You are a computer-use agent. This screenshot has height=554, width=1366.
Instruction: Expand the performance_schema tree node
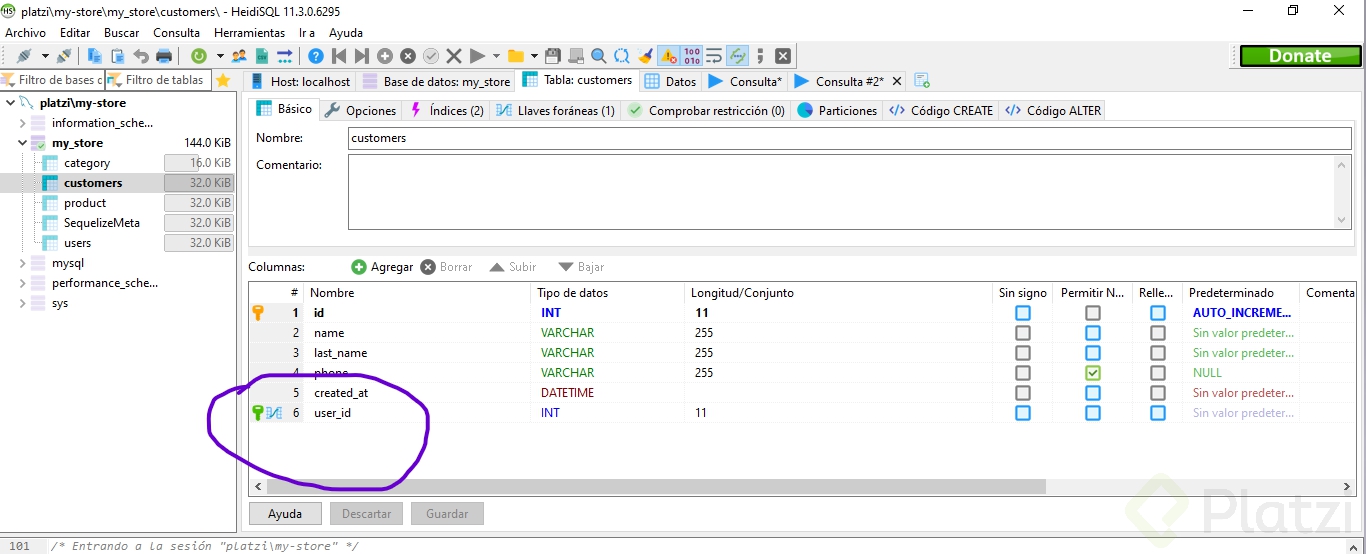(x=23, y=283)
